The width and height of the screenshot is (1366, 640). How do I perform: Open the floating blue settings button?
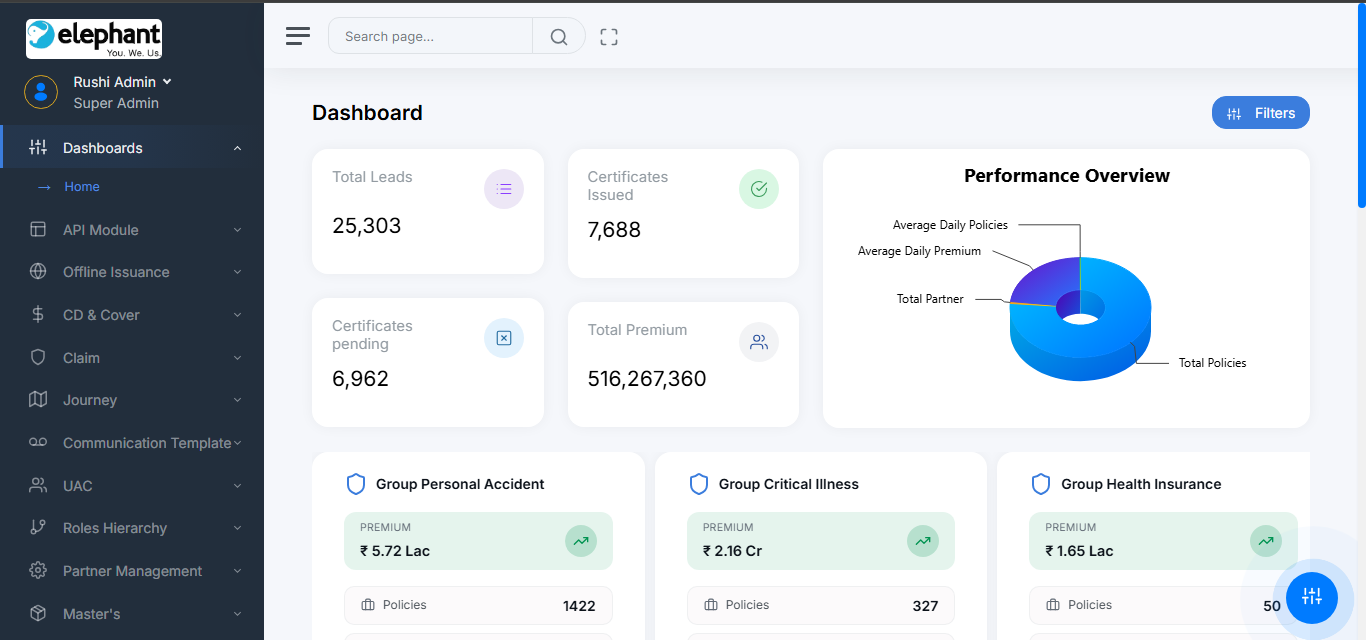coord(1312,597)
